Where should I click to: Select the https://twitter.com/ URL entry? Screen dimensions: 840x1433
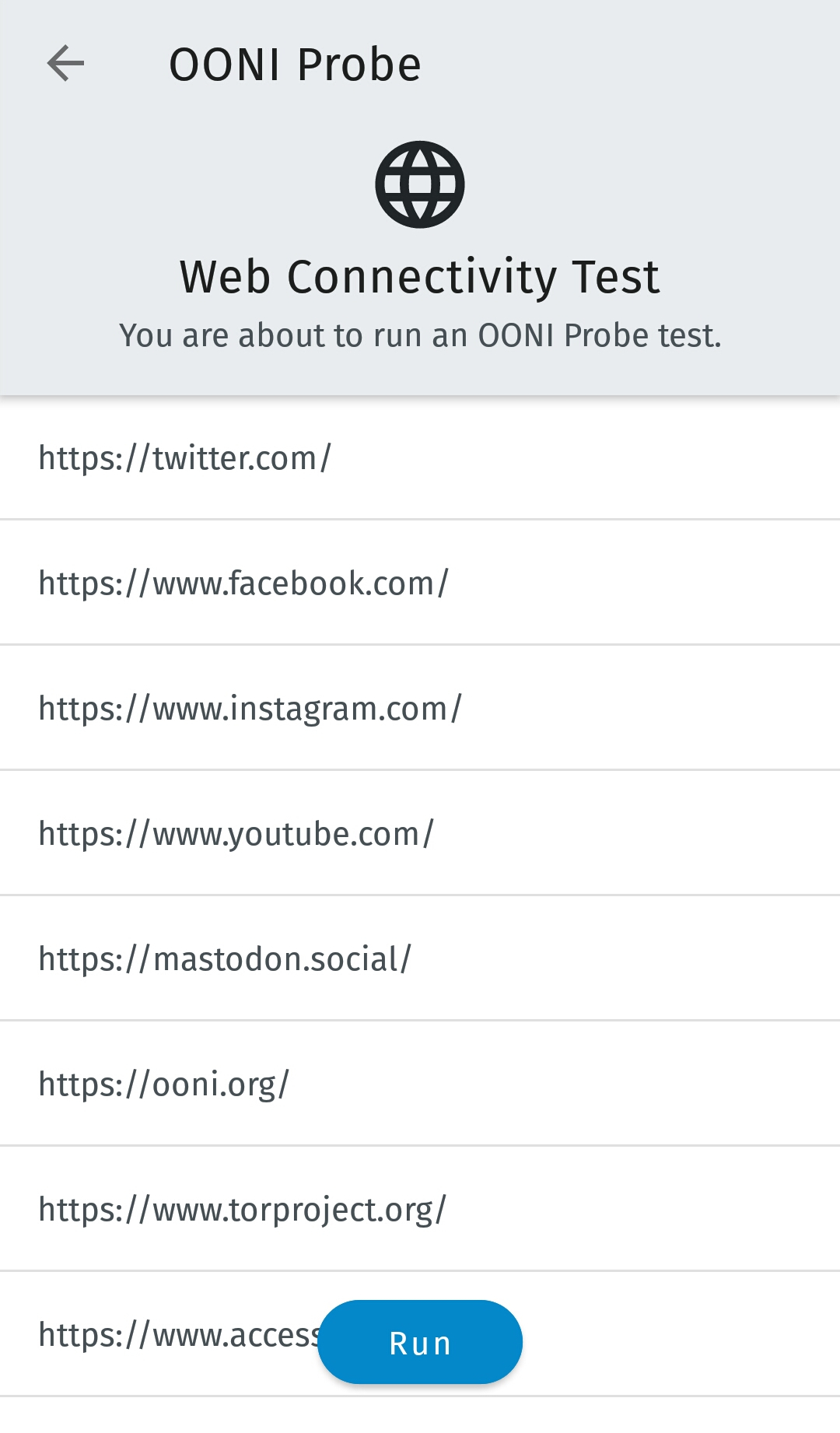click(185, 458)
